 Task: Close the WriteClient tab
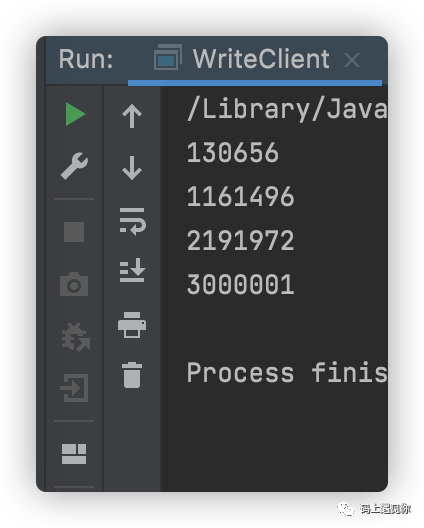pos(352,60)
